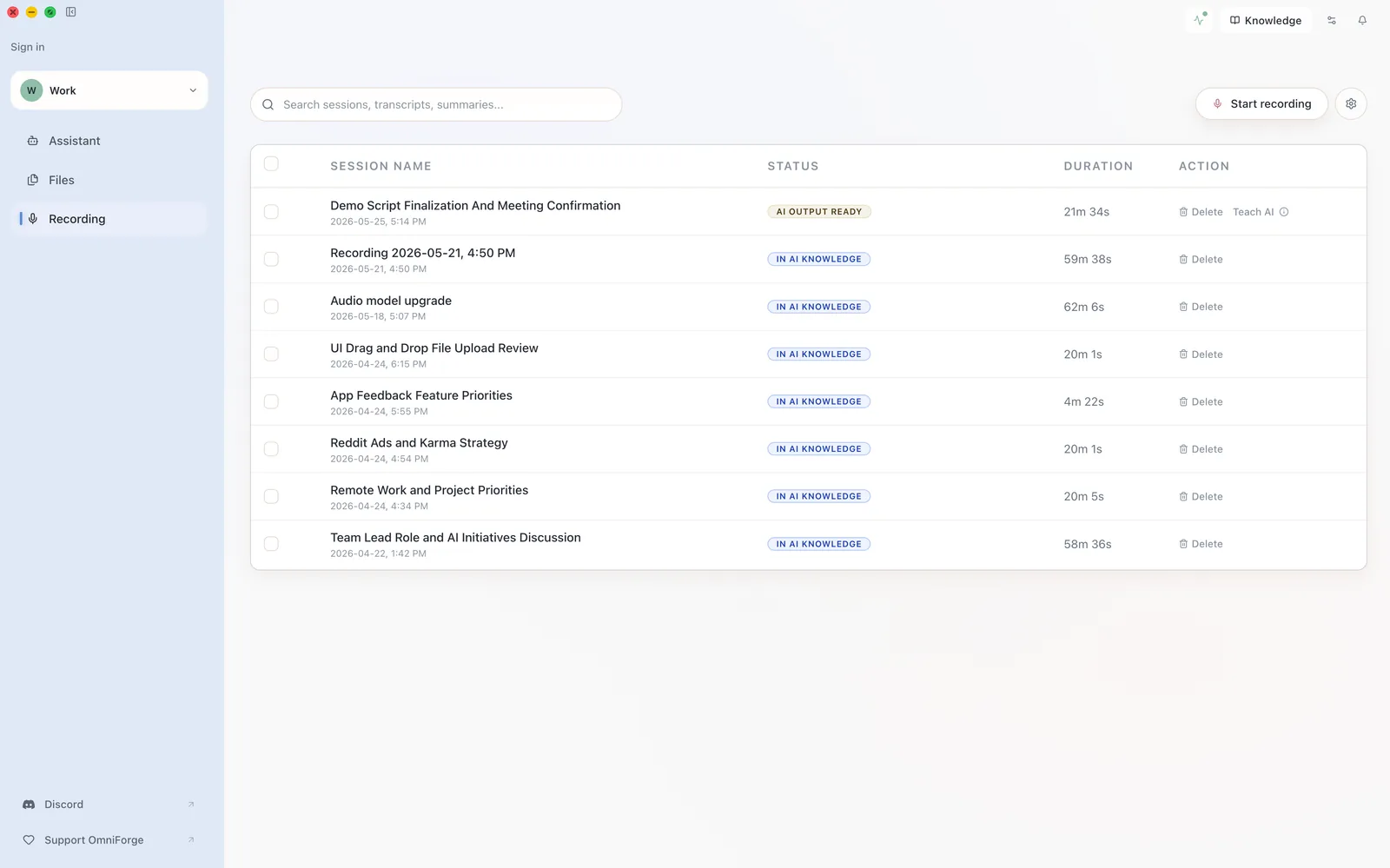Screen dimensions: 1390x868
Task: Click the search magnifier icon
Action: pyautogui.click(x=268, y=104)
